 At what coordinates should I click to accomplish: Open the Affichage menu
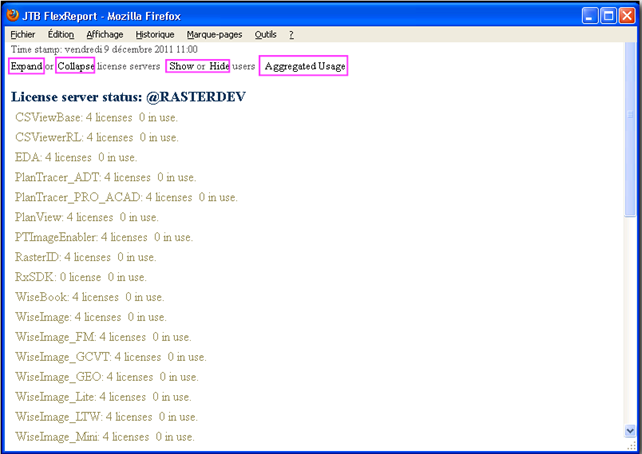pyautogui.click(x=105, y=35)
